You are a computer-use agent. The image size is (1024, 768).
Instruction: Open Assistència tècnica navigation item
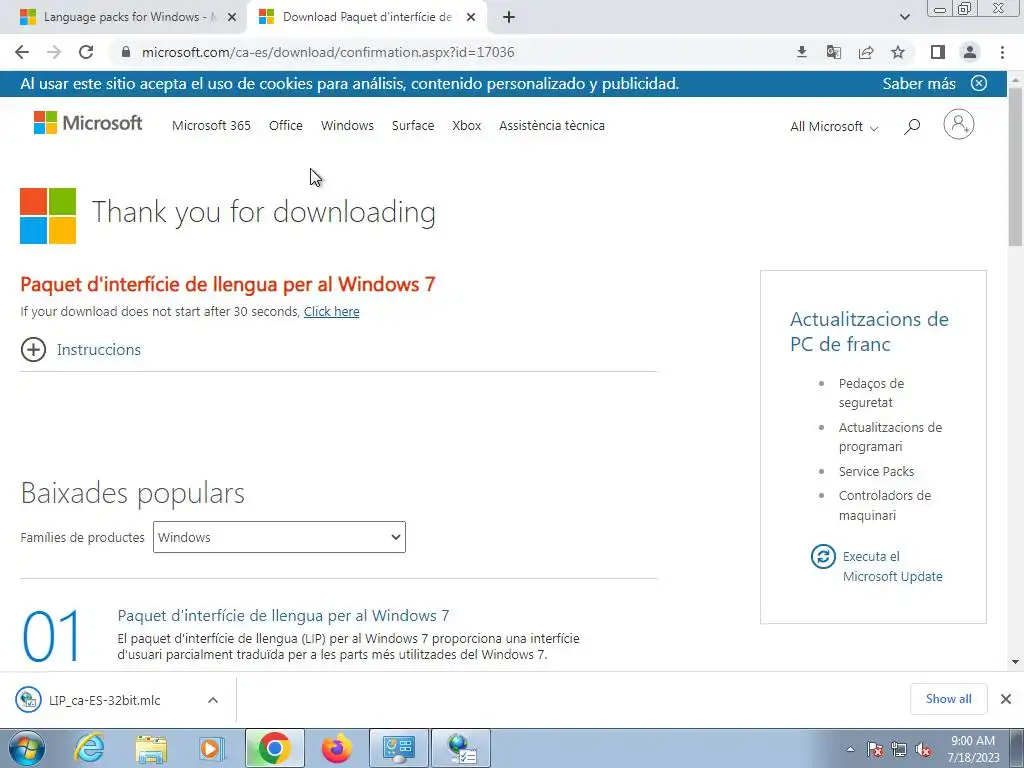click(x=552, y=125)
